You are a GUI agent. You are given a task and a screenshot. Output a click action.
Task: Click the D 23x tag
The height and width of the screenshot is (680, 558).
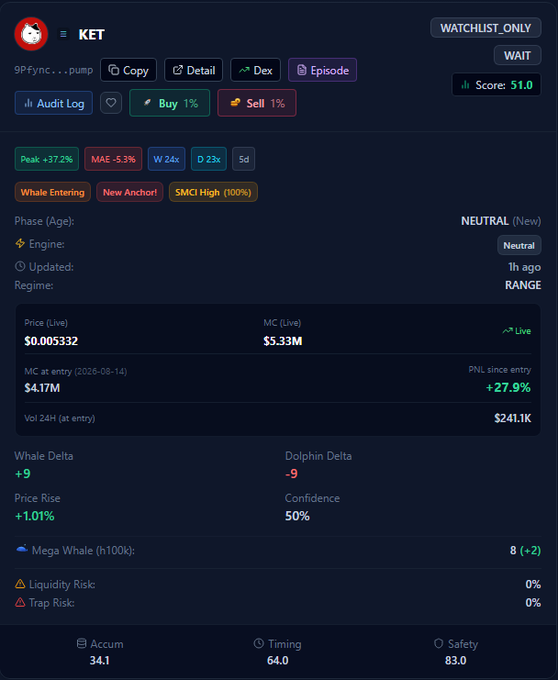[209, 159]
